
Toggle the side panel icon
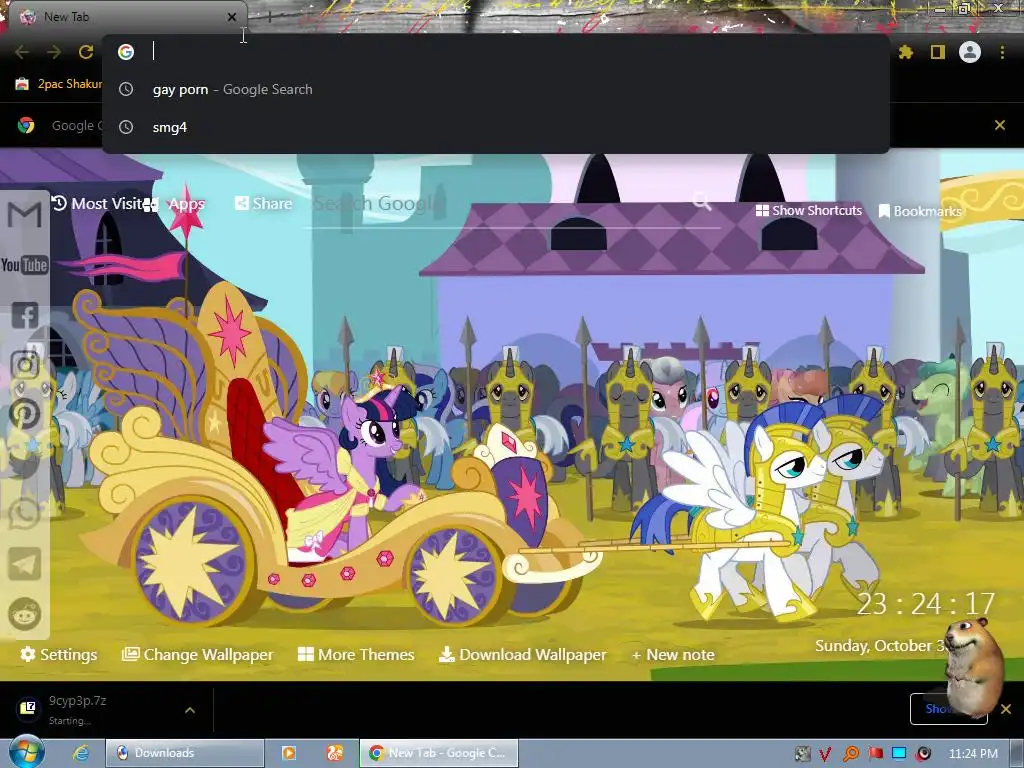pos(938,52)
